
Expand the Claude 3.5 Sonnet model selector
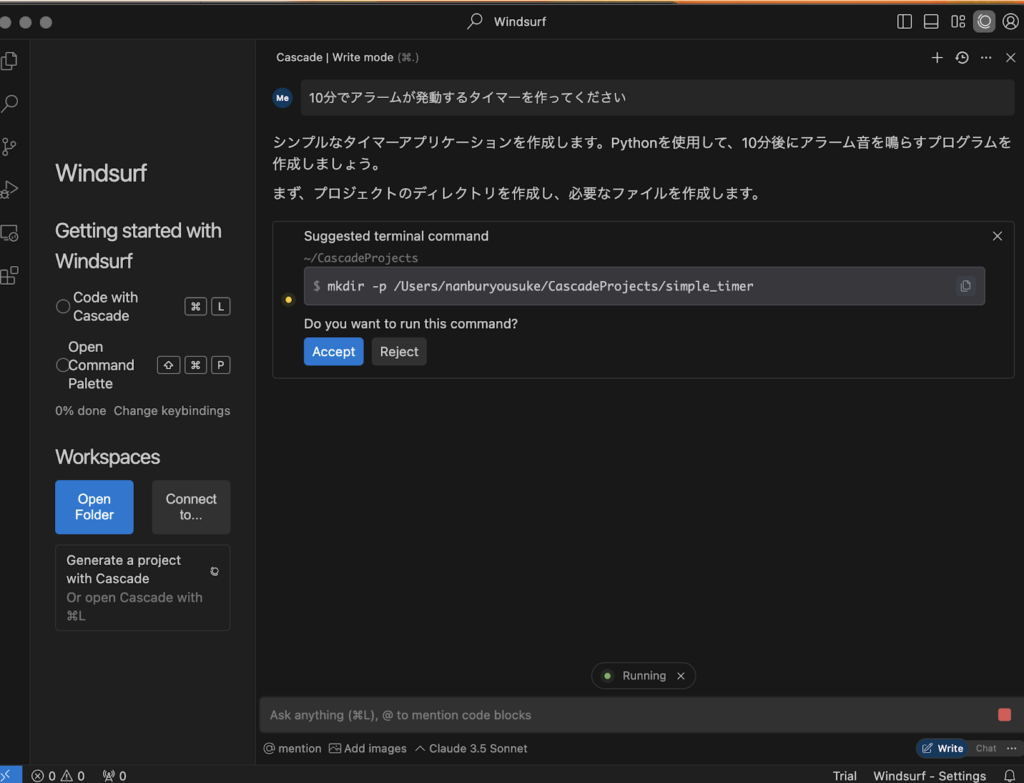click(471, 748)
